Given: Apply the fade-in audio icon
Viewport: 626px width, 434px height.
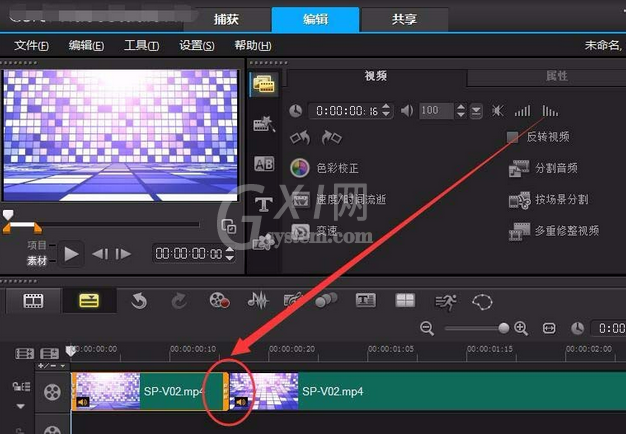Looking at the screenshot, I should coord(522,111).
